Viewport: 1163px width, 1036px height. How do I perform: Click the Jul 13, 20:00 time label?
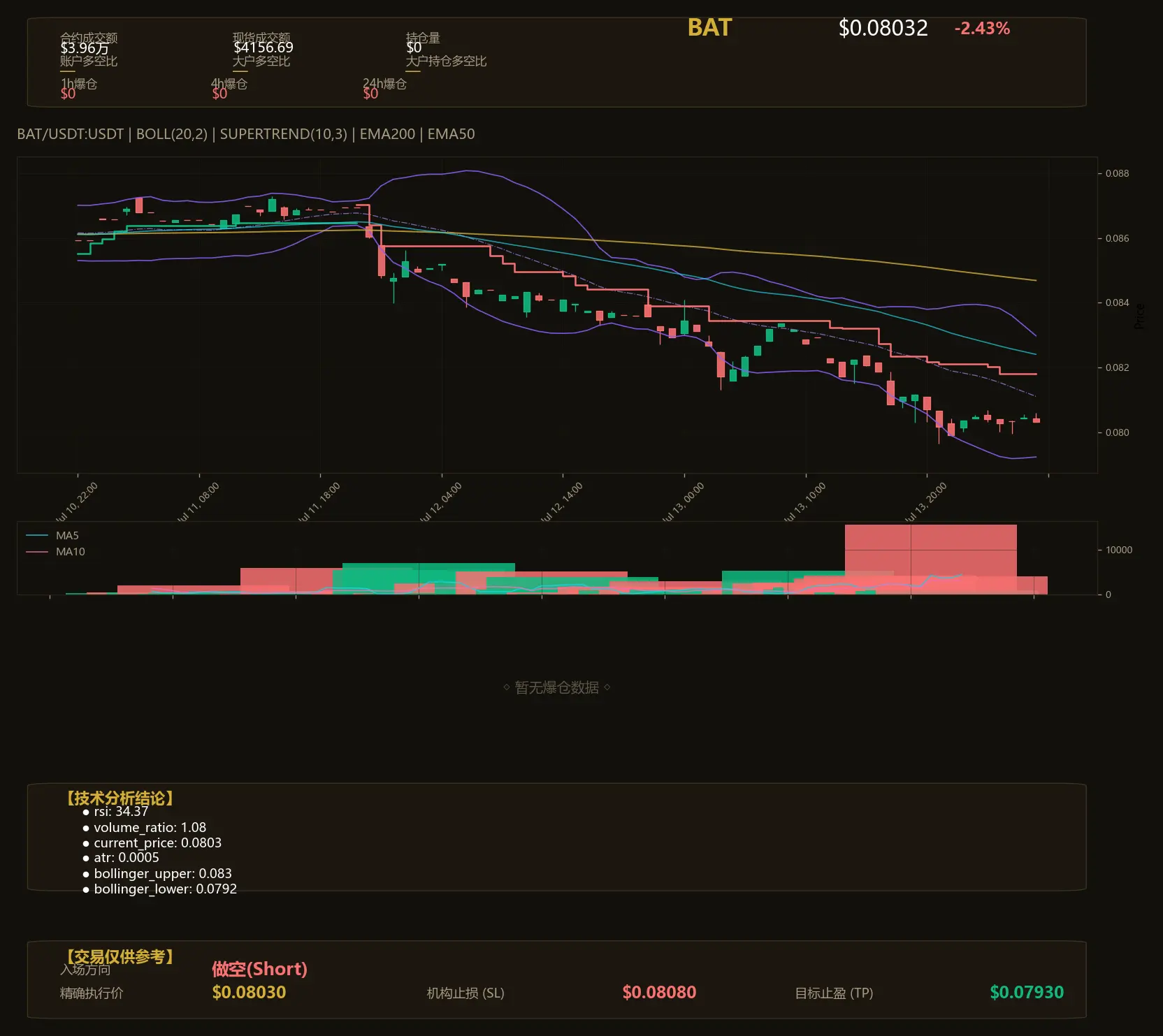(x=925, y=502)
